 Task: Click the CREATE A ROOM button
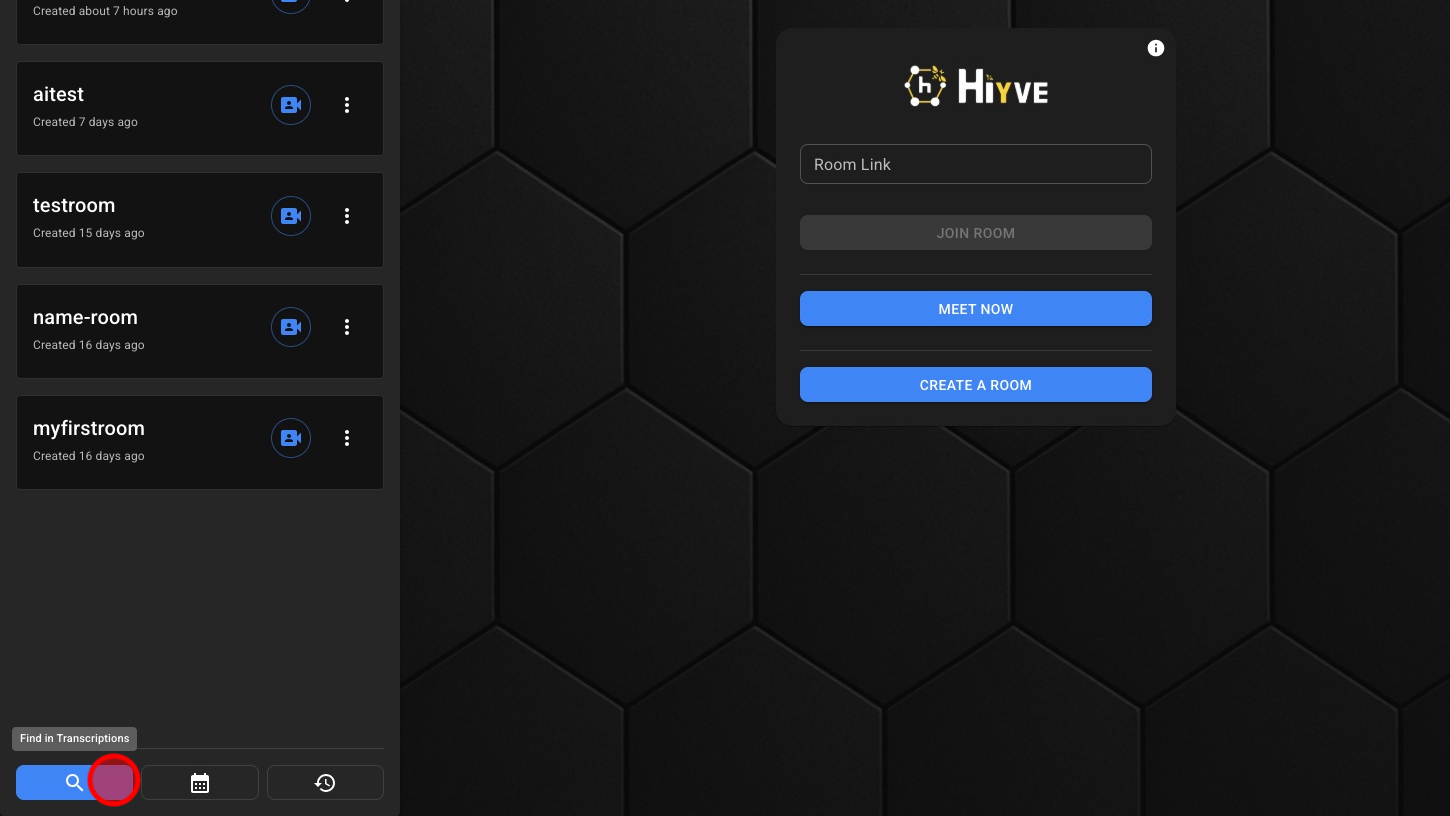click(x=975, y=385)
